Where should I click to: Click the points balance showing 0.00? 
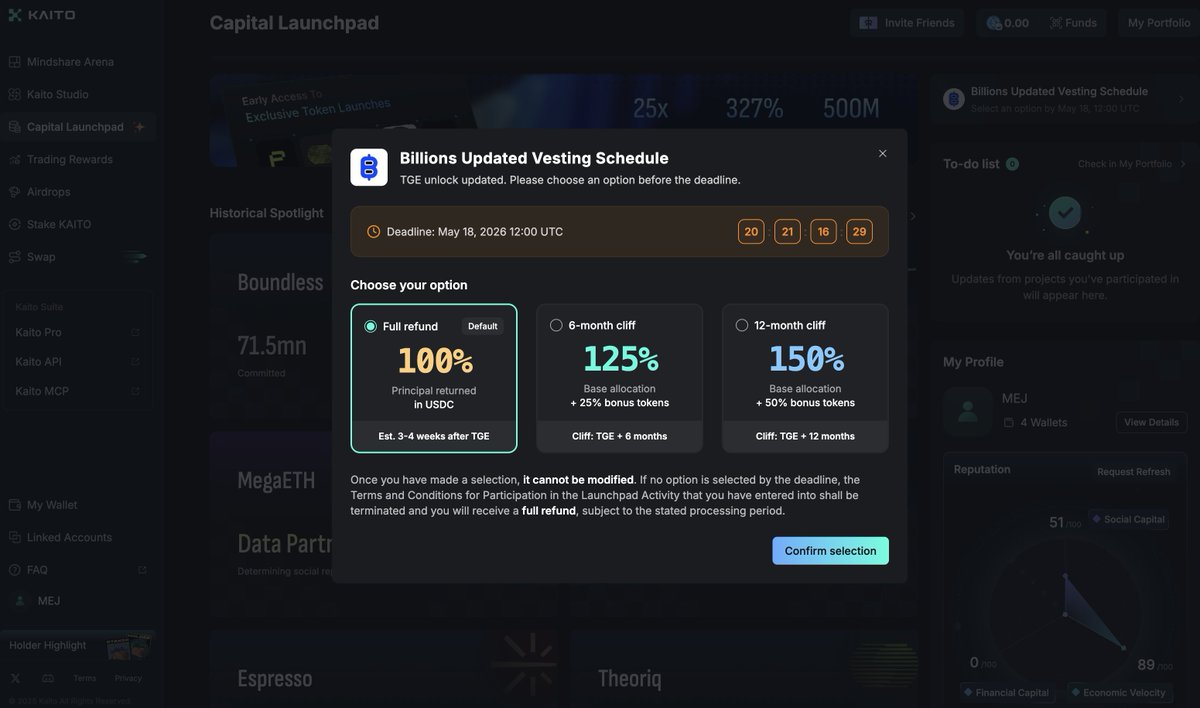click(1007, 23)
